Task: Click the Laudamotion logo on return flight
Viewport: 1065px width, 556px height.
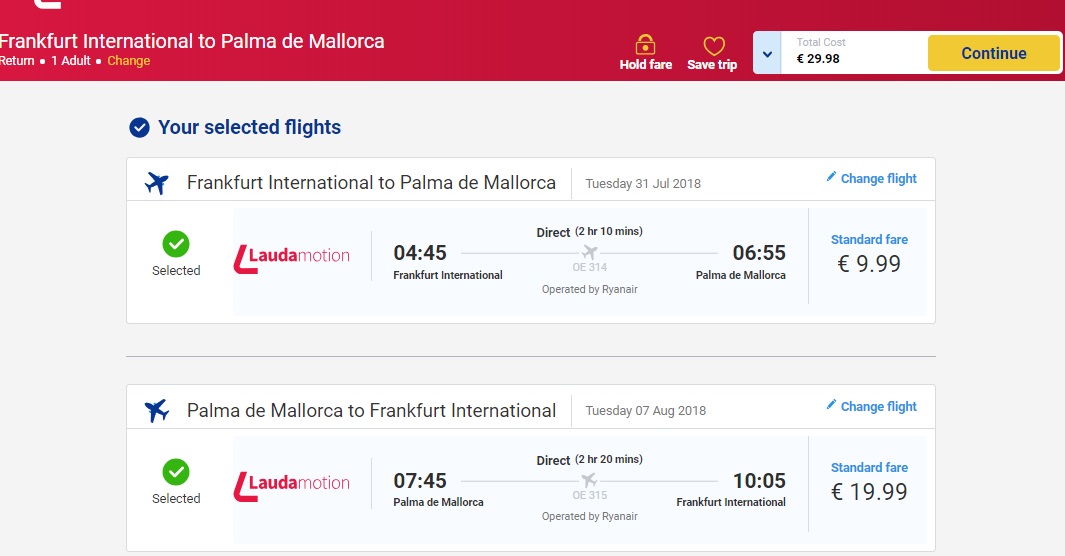Action: click(x=291, y=484)
